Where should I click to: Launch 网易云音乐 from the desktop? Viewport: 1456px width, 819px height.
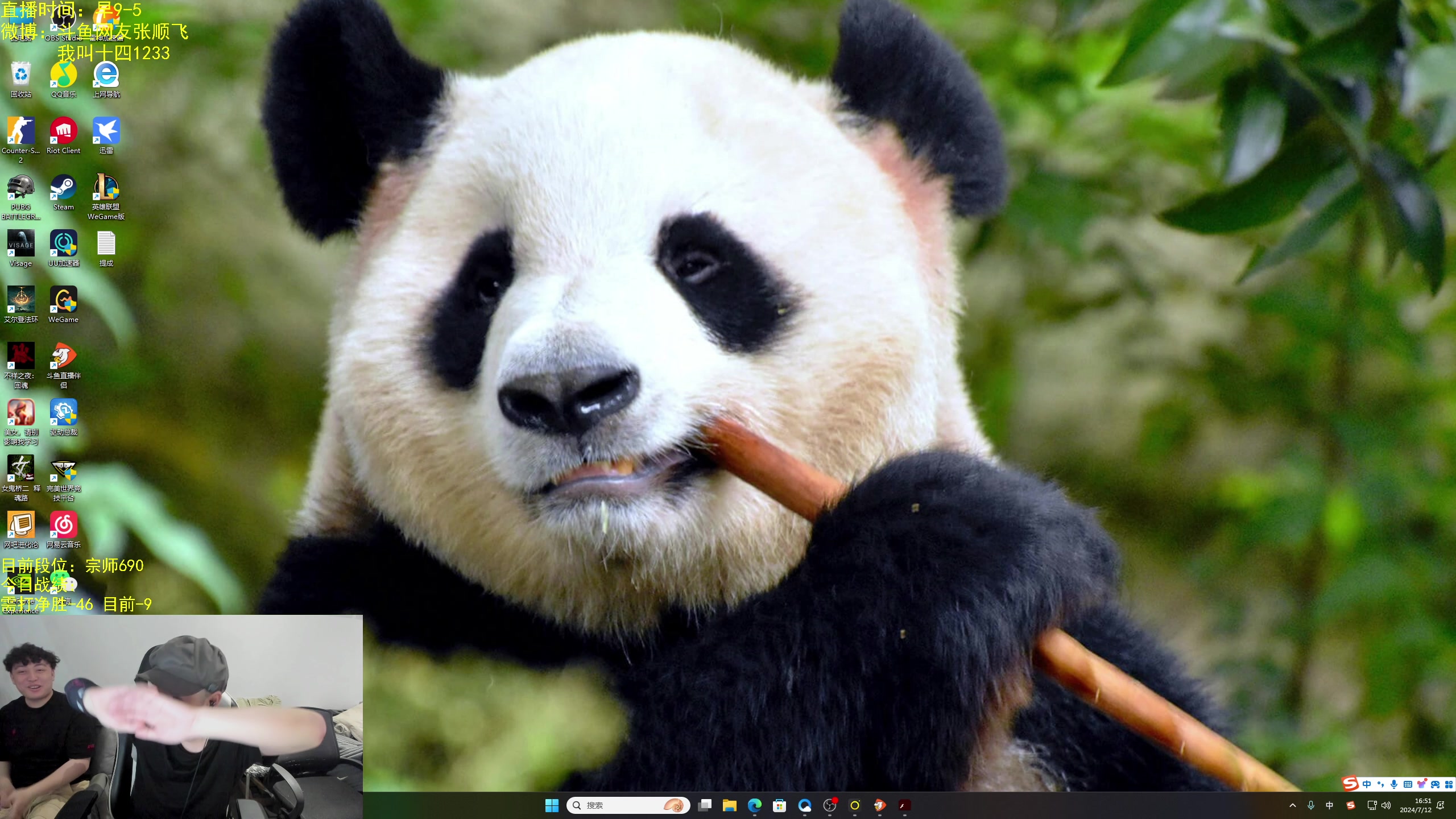64,530
